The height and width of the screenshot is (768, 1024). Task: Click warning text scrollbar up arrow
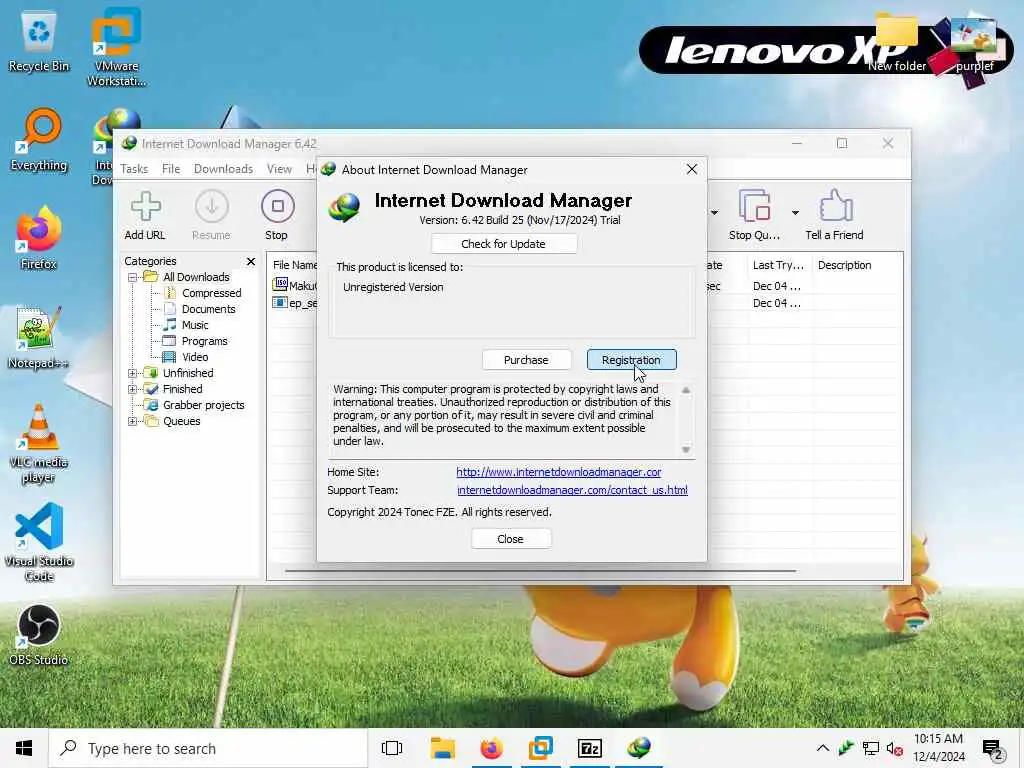point(686,390)
